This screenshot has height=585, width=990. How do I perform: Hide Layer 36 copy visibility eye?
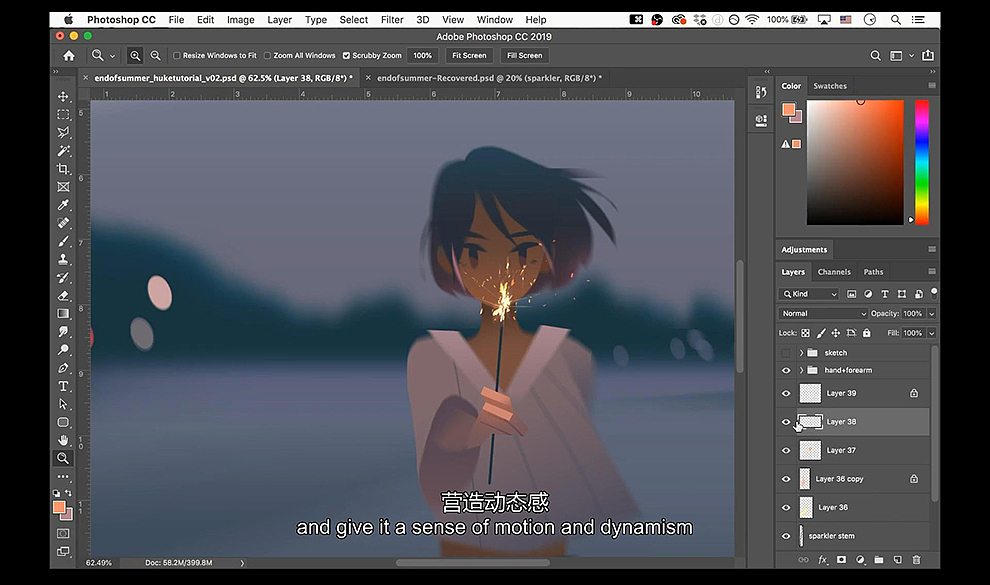[786, 479]
